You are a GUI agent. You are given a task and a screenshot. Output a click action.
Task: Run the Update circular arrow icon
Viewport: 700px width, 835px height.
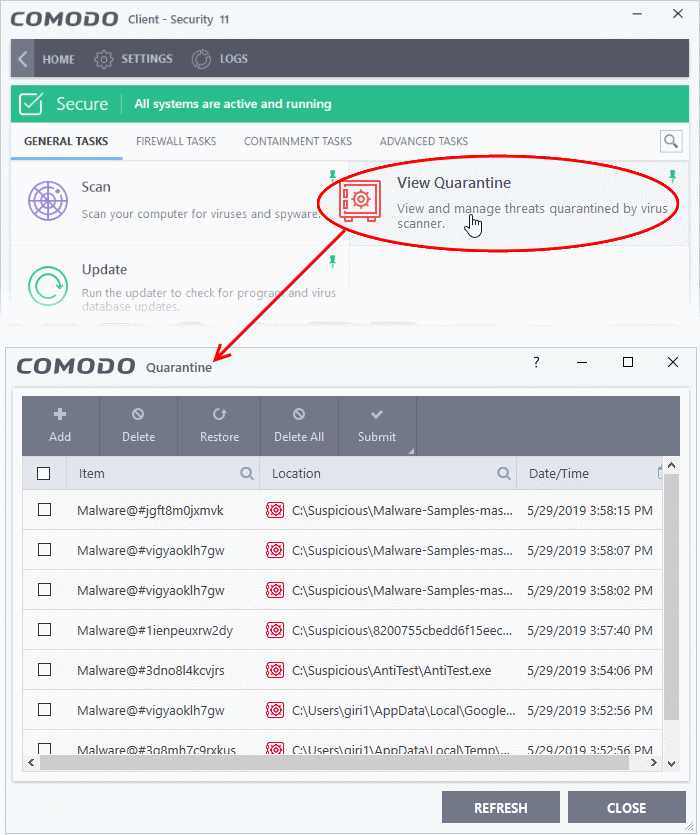click(x=48, y=286)
